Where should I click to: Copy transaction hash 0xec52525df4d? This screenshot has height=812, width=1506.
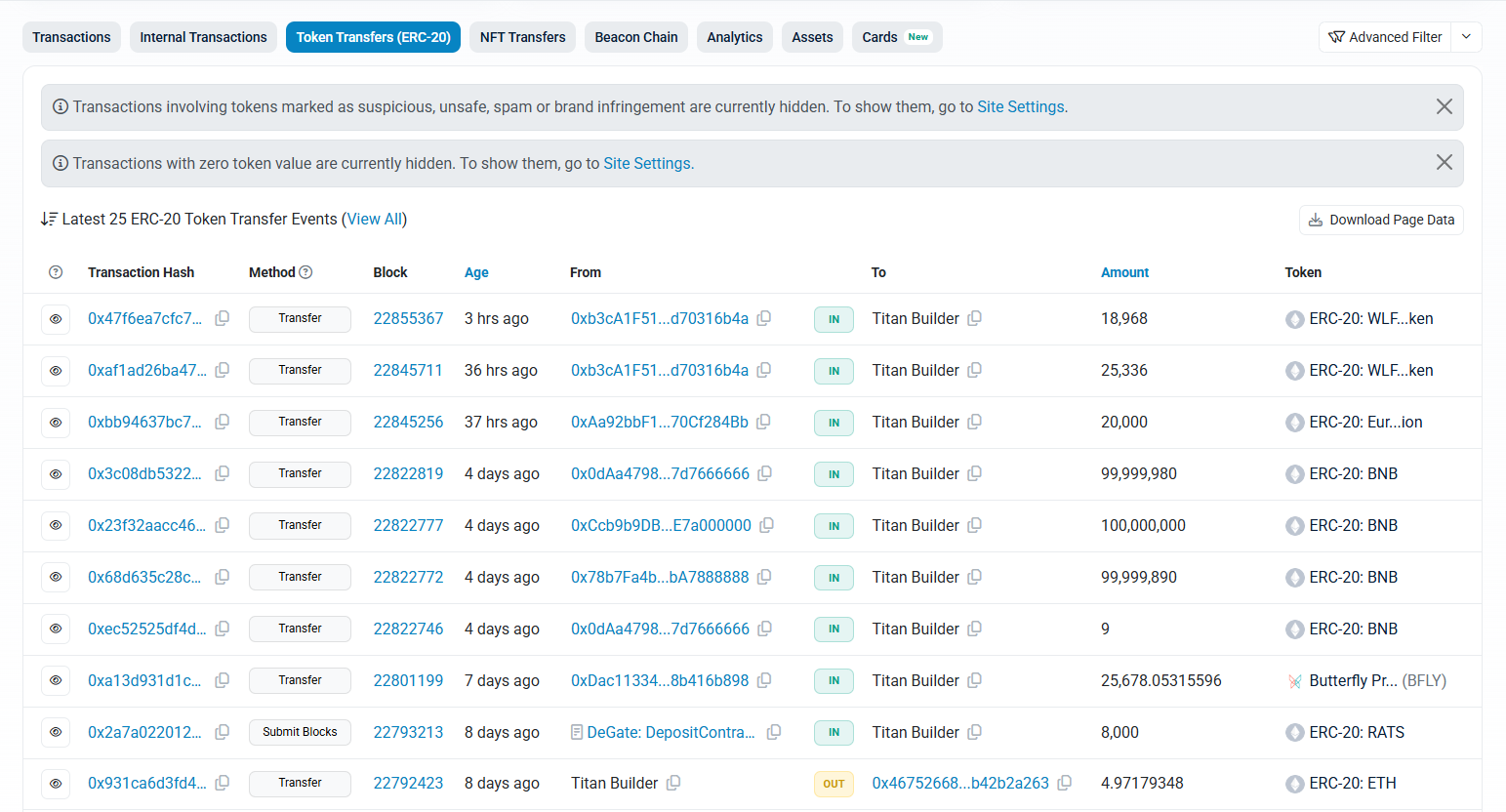(x=223, y=629)
